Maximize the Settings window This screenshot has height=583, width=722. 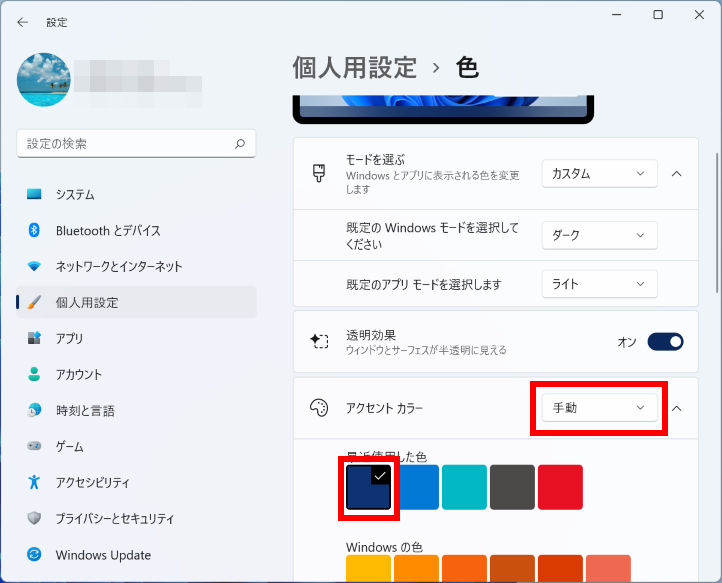658,15
